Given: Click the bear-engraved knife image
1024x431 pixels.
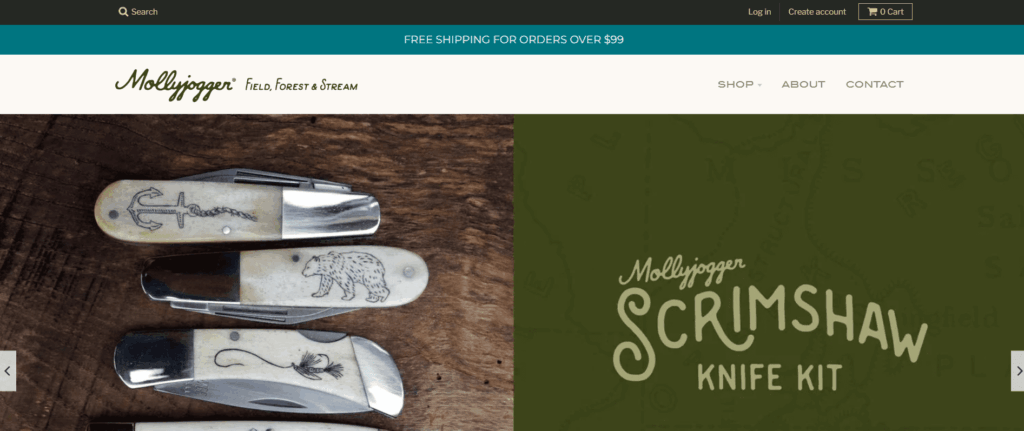Looking at the screenshot, I should click(x=285, y=283).
